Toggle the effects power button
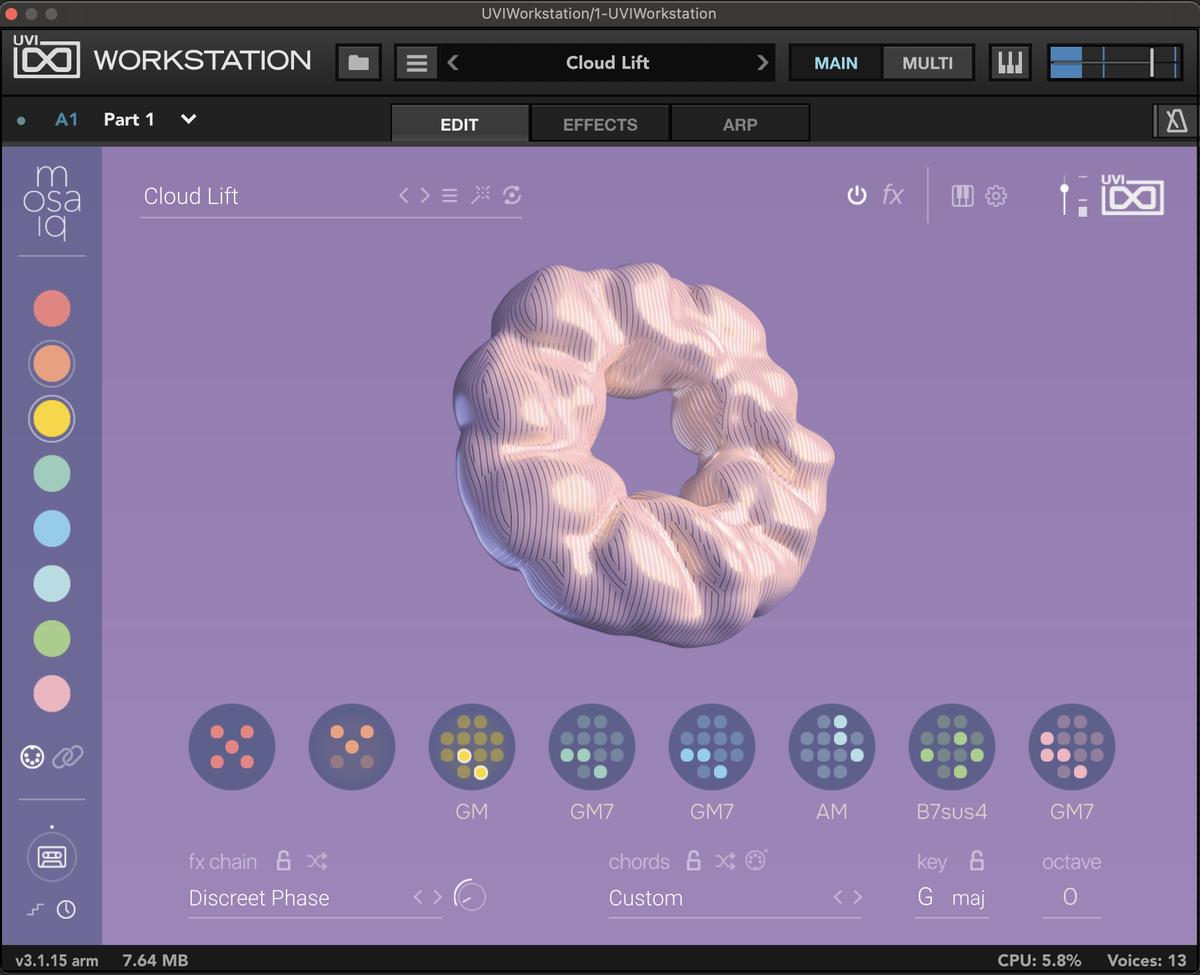The width and height of the screenshot is (1200, 975). [857, 195]
